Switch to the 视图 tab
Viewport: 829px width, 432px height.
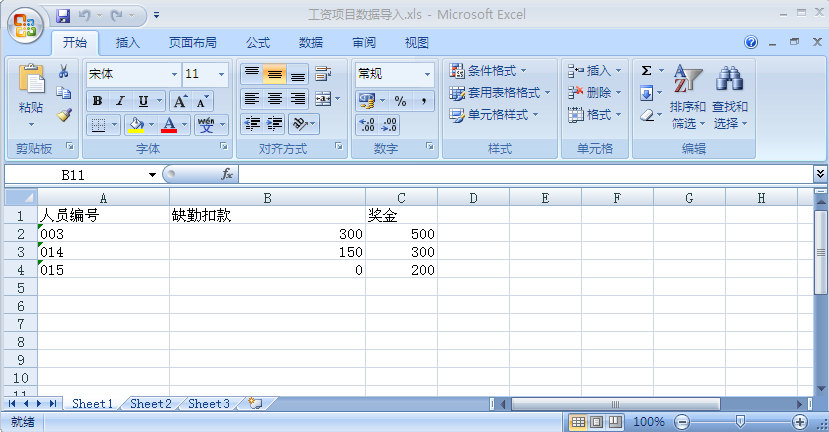coord(416,42)
